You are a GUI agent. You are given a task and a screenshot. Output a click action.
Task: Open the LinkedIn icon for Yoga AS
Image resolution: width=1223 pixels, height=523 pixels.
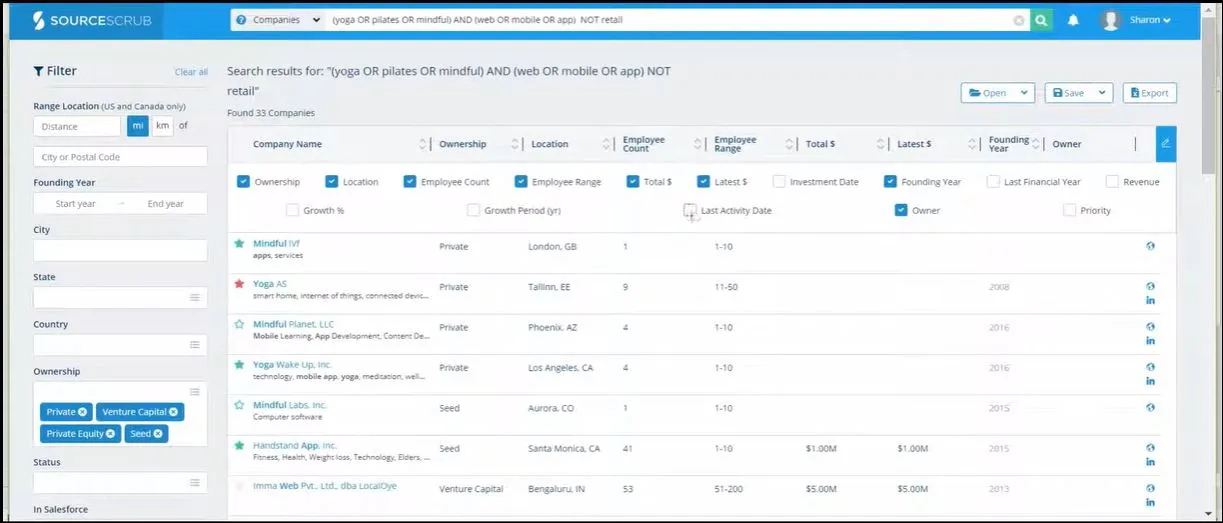coord(1150,300)
